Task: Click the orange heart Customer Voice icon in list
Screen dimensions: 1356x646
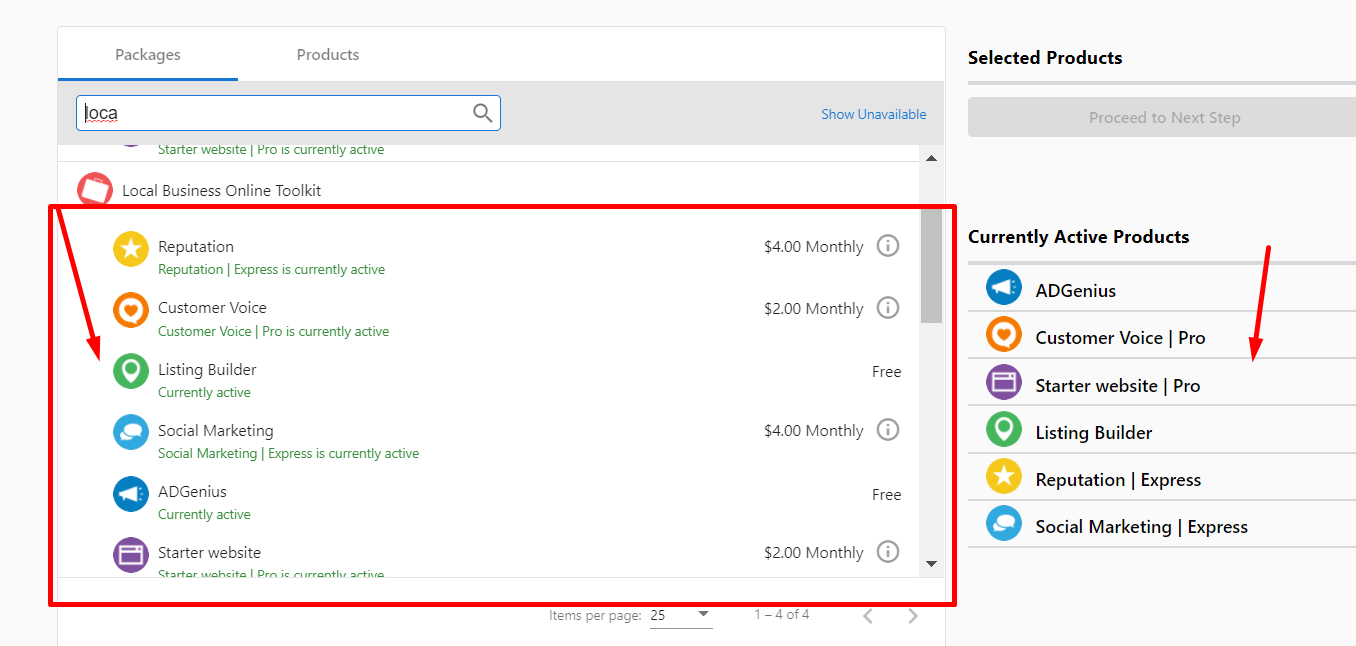Action: pos(131,310)
